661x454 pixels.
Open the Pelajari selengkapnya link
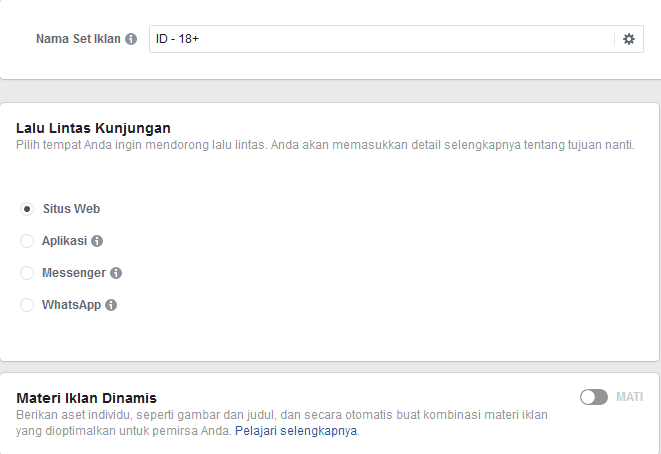(296, 431)
